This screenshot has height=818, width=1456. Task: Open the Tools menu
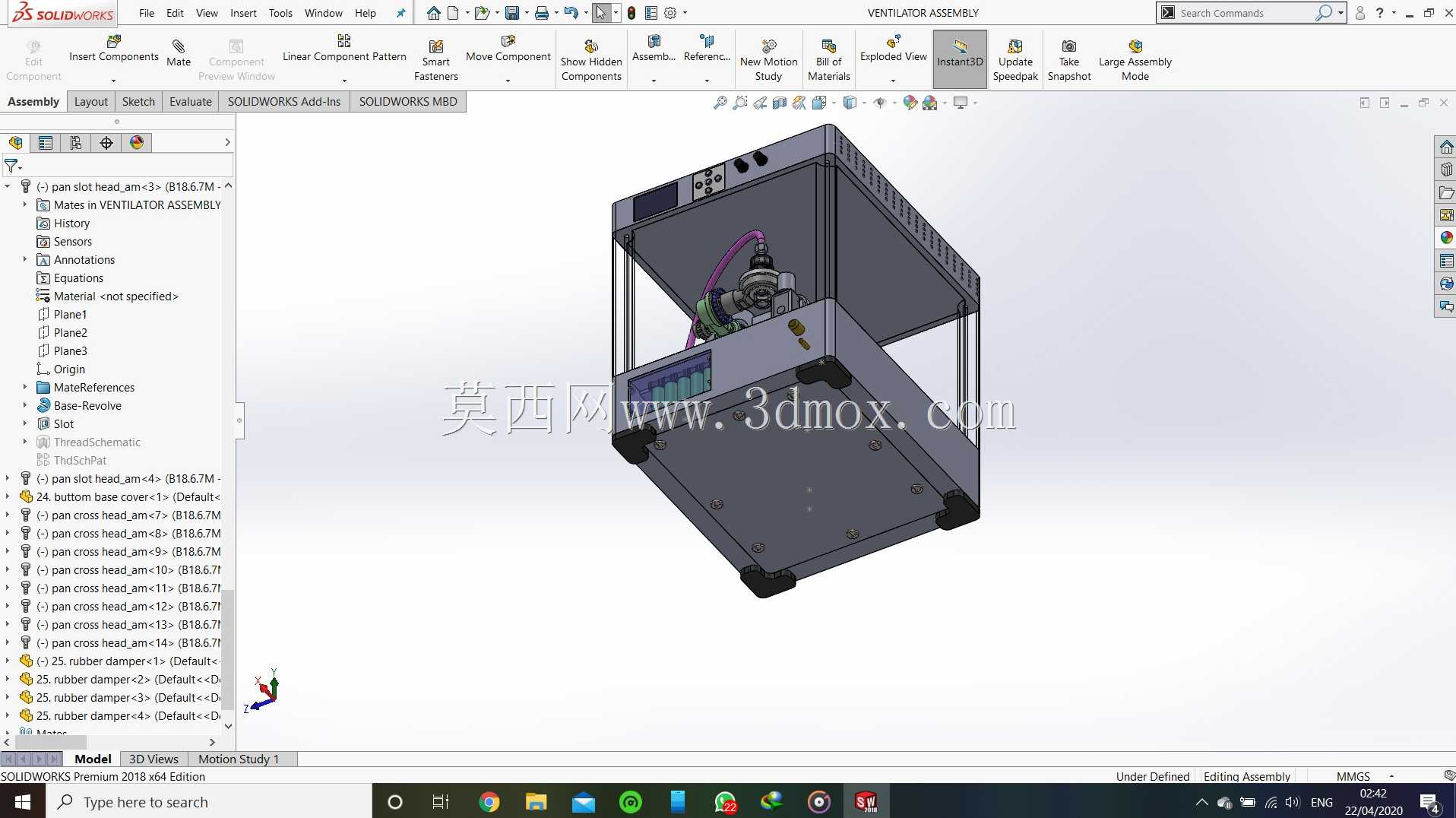[280, 13]
